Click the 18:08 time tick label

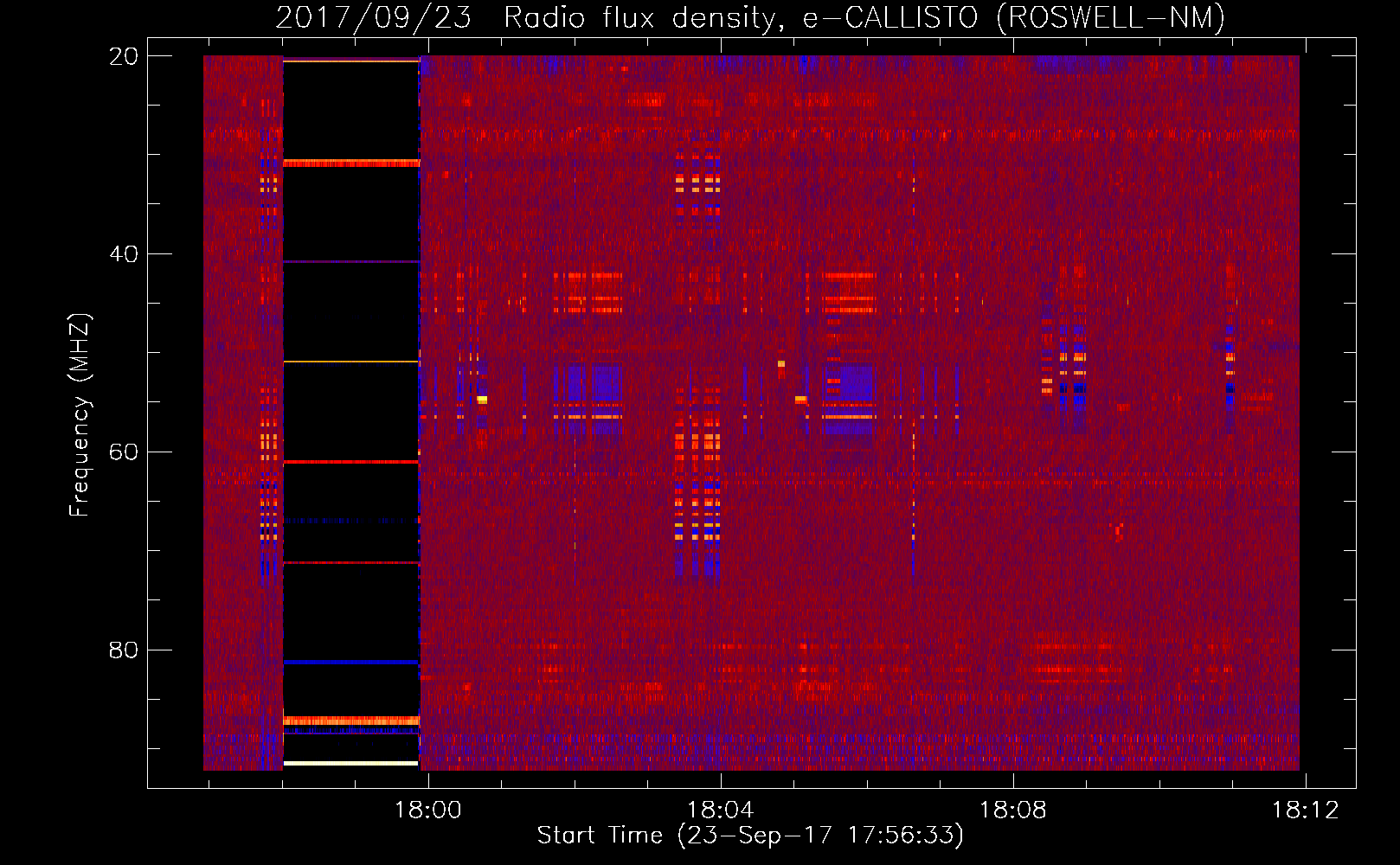(x=1012, y=810)
